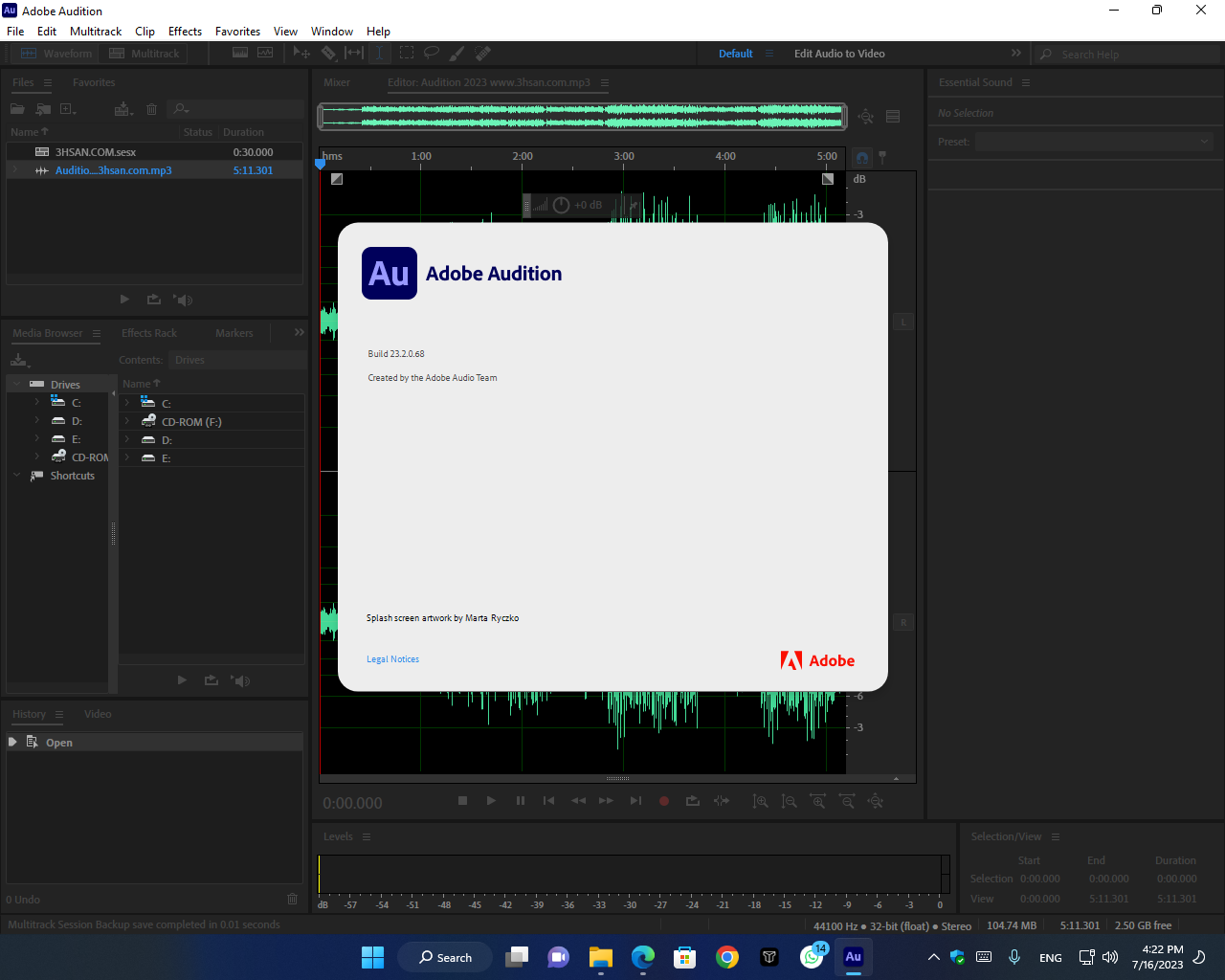Click Zoom In Amplitude icon
The image size is (1225, 980).
pos(760,801)
